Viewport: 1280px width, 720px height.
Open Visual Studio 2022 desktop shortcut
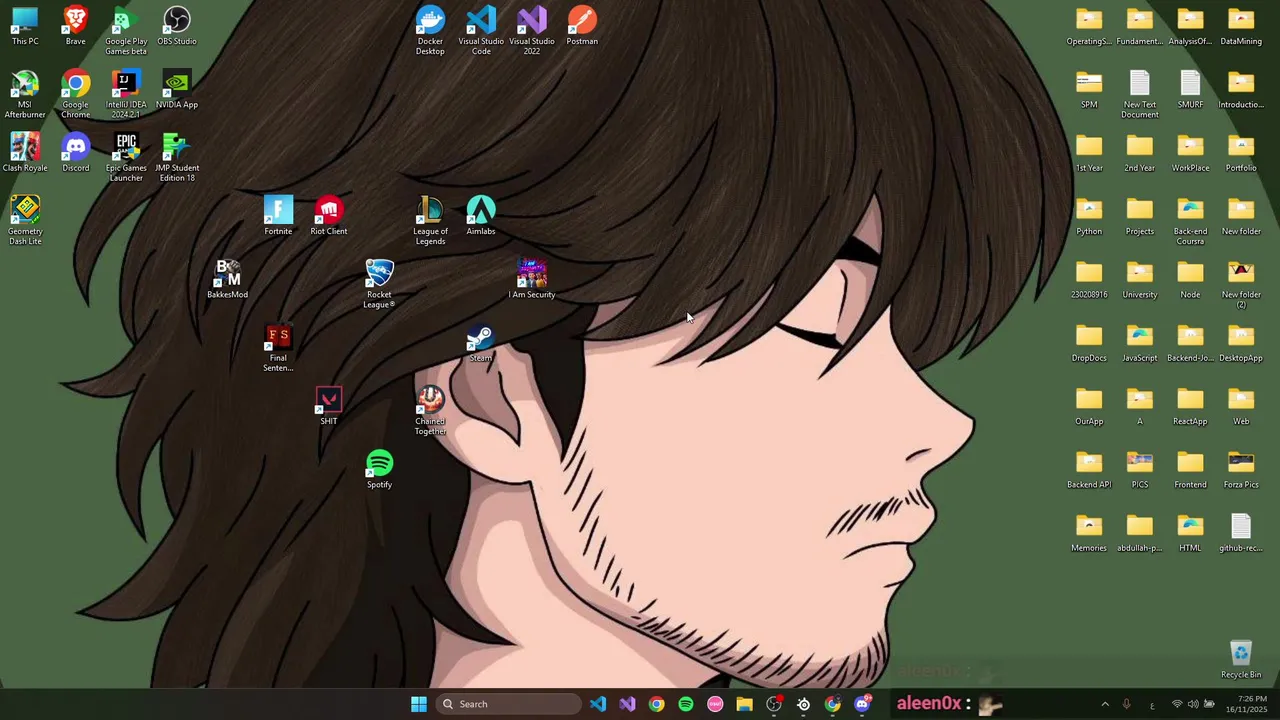tap(532, 31)
